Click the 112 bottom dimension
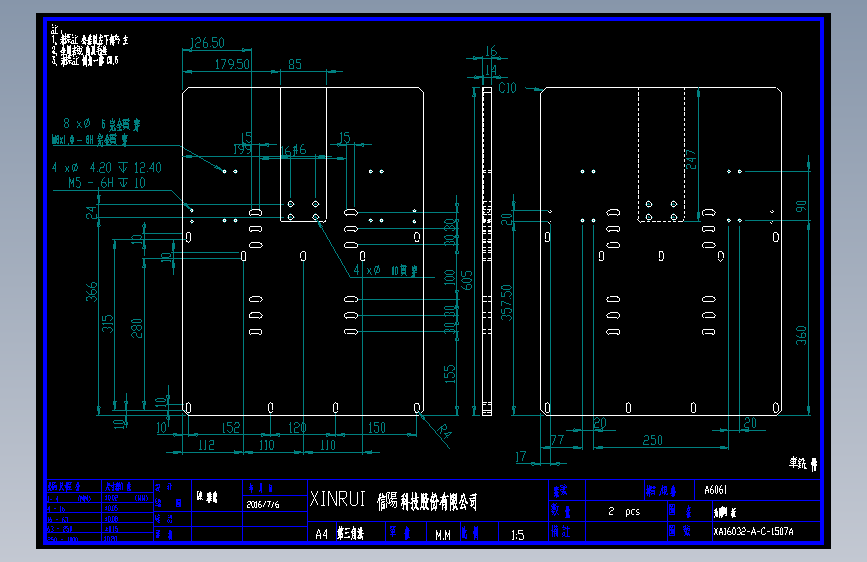867x562 pixels. coord(206,445)
